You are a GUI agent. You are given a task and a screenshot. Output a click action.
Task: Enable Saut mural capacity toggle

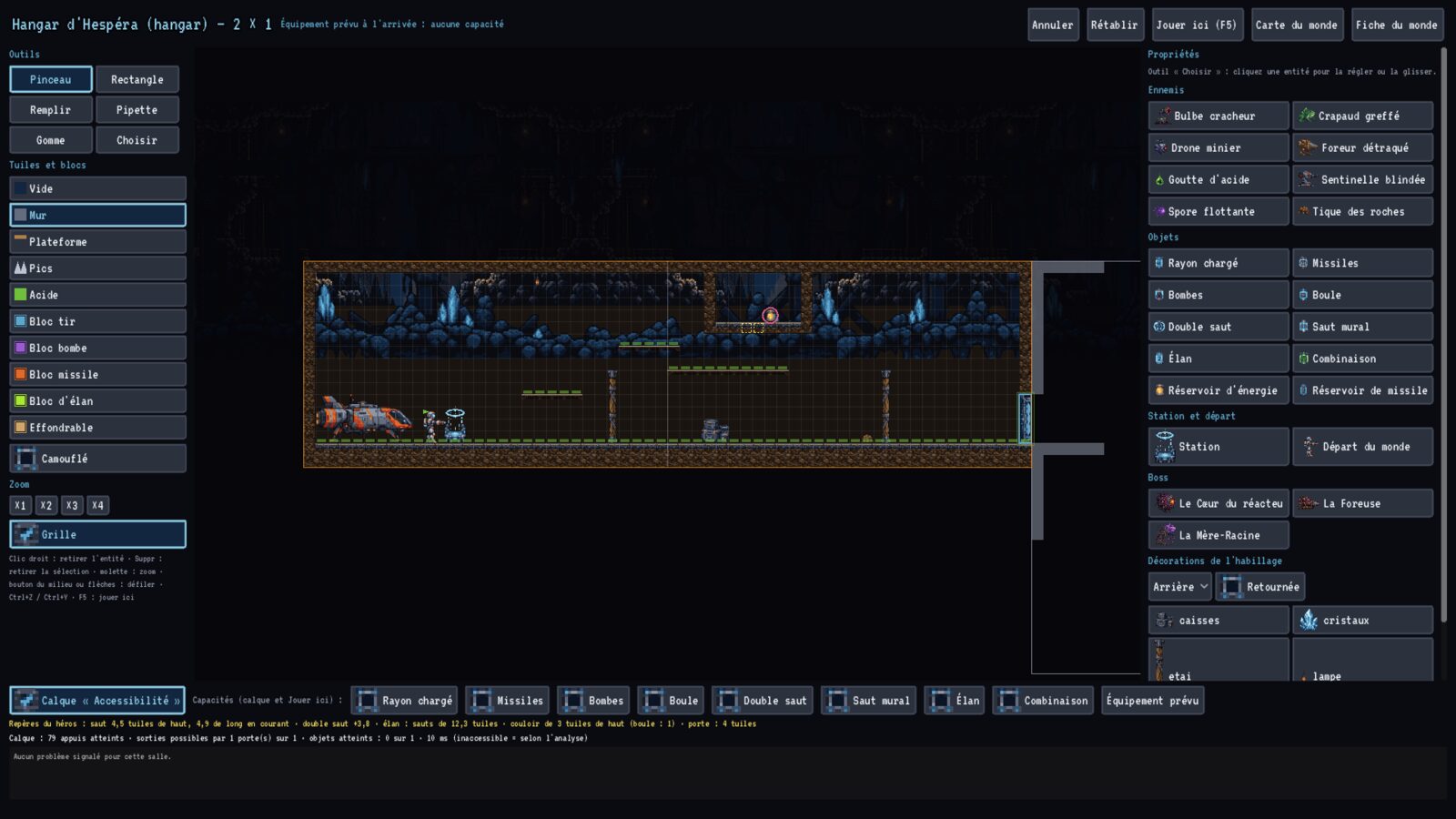coord(868,701)
